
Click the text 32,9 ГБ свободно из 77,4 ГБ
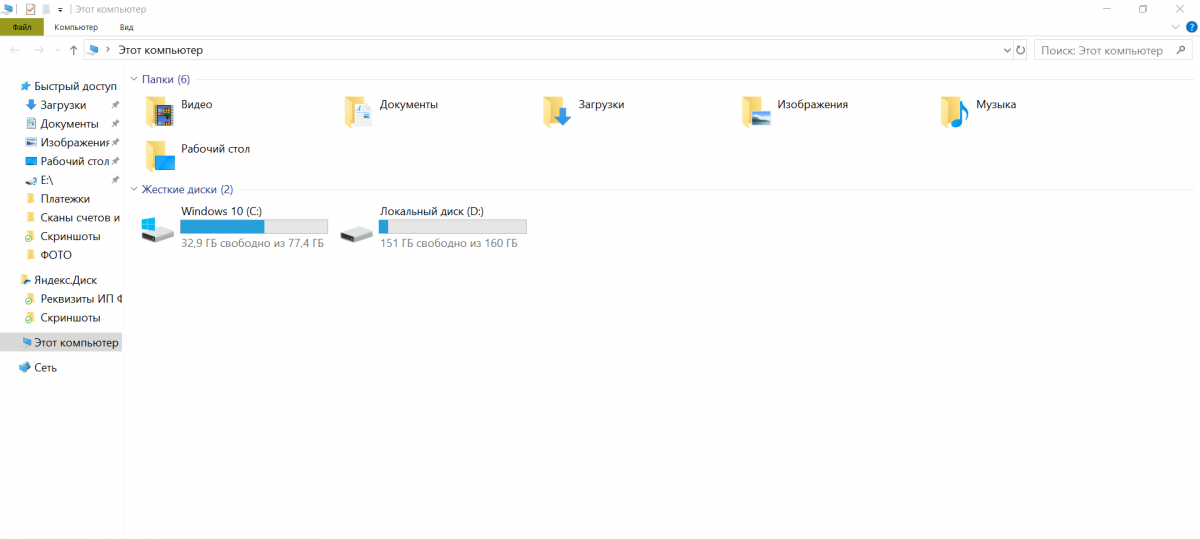pyautogui.click(x=252, y=243)
